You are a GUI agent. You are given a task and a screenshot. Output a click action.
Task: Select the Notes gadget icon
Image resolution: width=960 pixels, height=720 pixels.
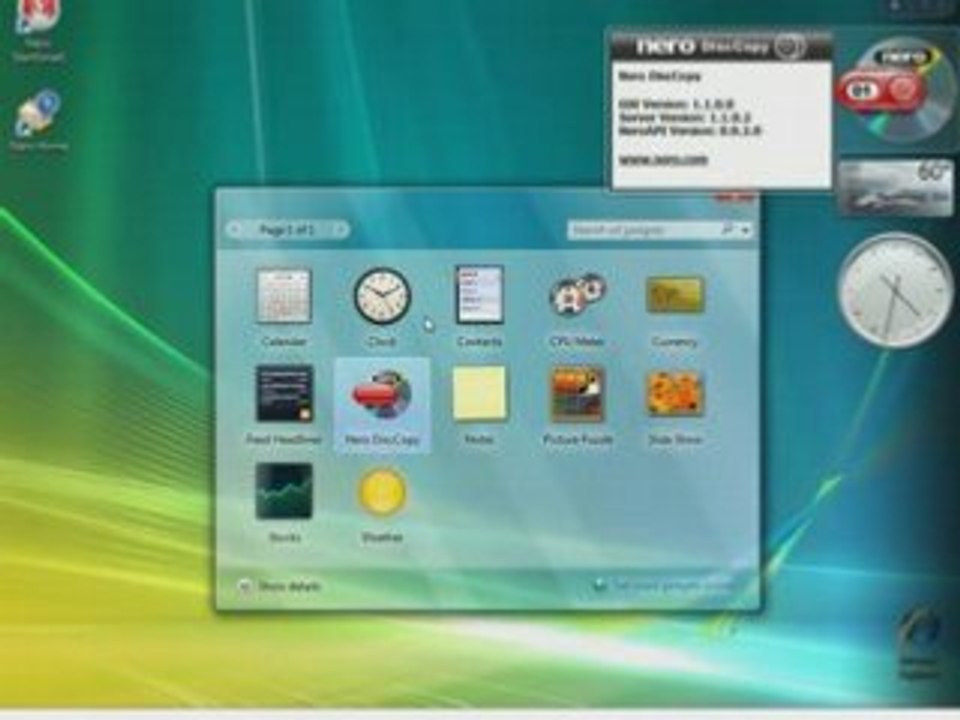[x=479, y=394]
